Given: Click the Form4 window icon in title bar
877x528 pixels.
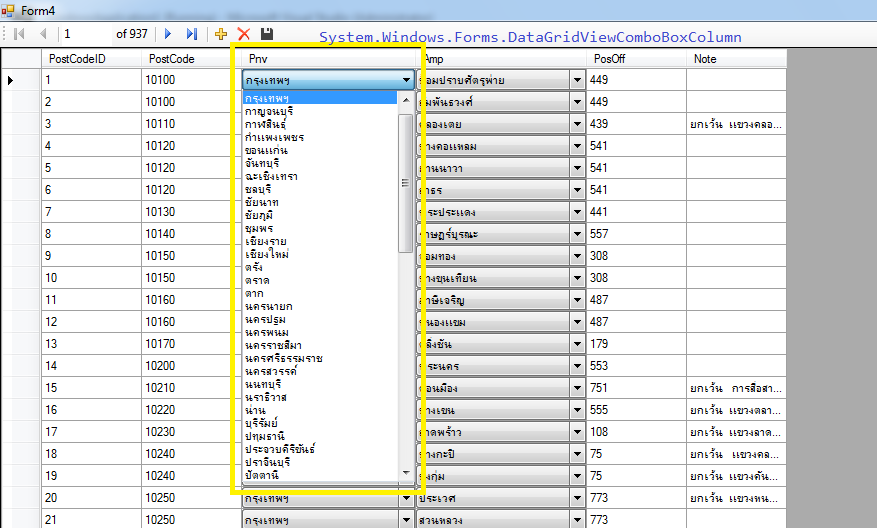Looking at the screenshot, I should pos(11,9).
